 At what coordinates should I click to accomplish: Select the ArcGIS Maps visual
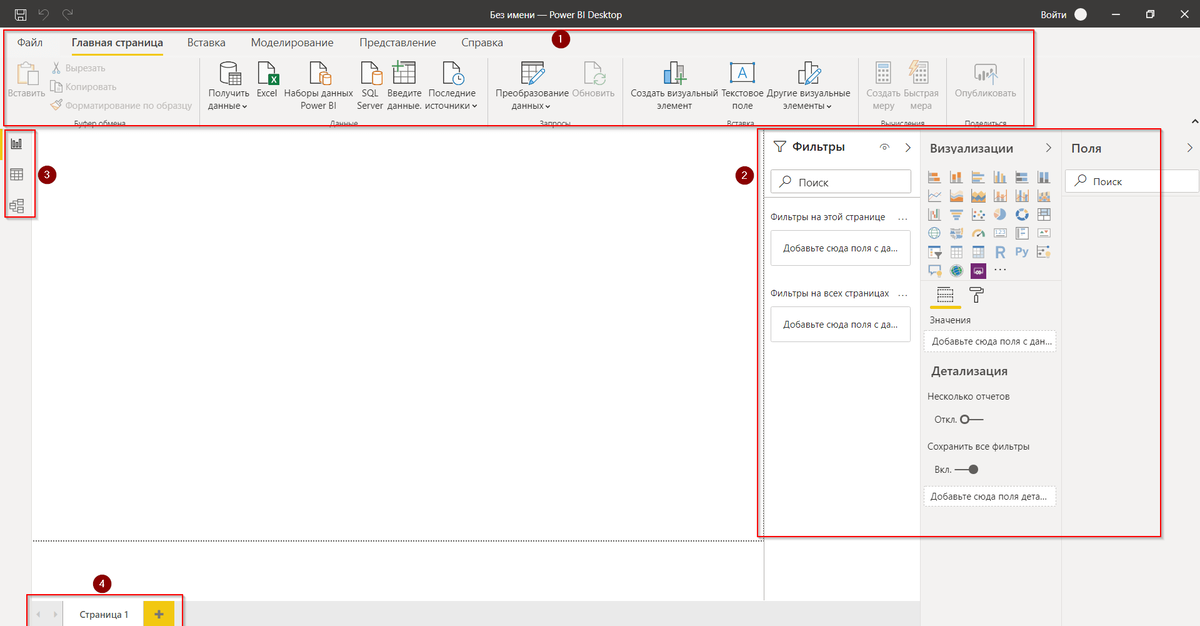coord(956,270)
